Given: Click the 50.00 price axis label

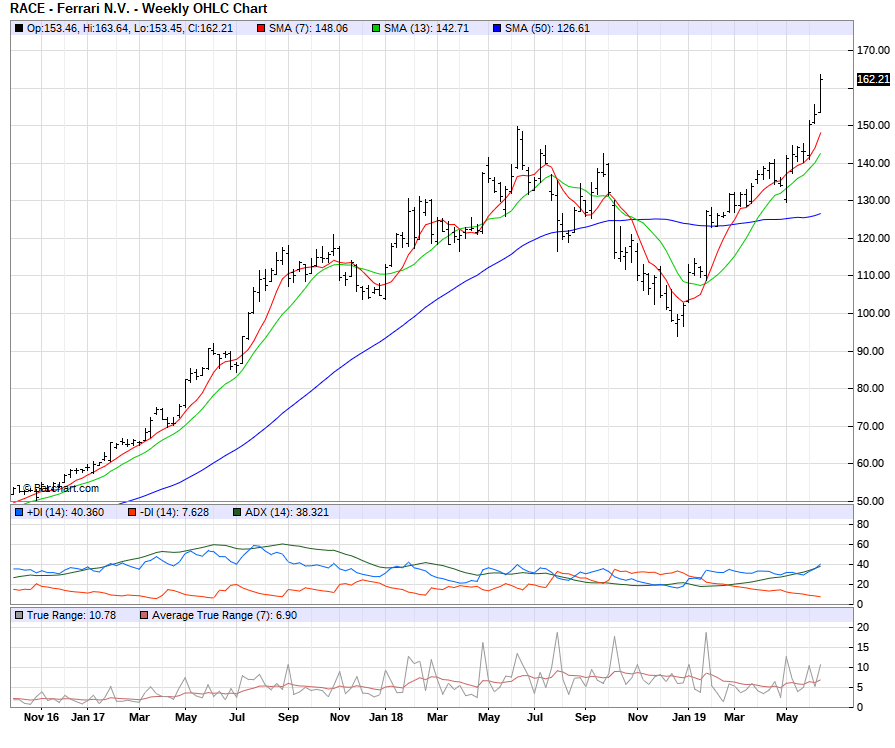Looking at the screenshot, I should coord(870,501).
